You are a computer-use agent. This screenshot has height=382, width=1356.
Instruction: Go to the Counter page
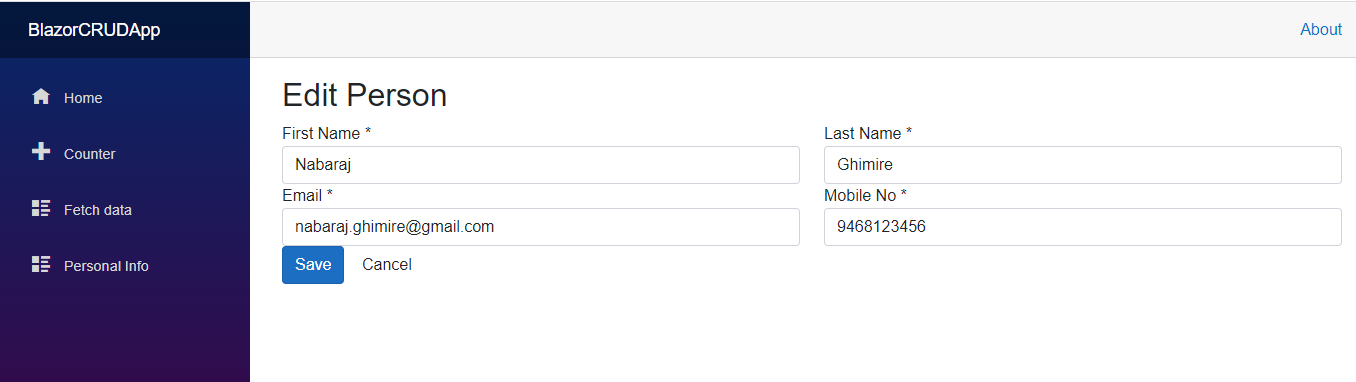125,154
